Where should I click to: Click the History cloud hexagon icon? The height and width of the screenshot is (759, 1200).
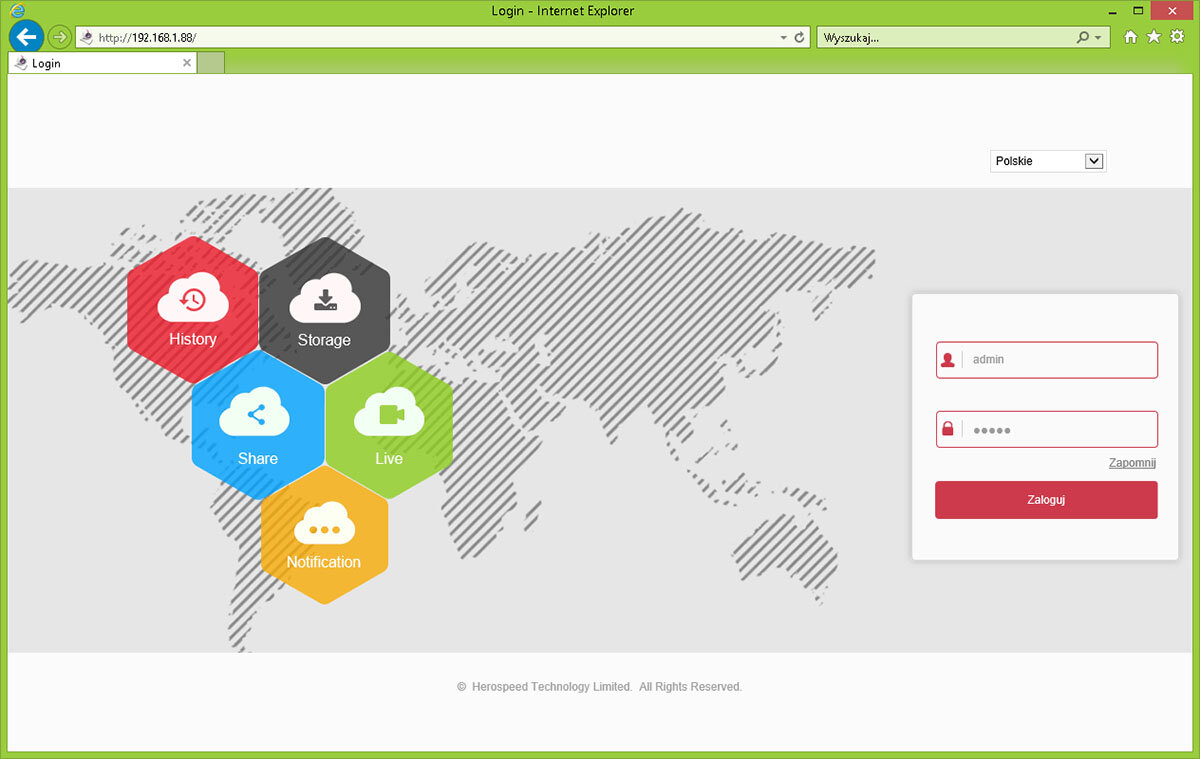pyautogui.click(x=192, y=309)
